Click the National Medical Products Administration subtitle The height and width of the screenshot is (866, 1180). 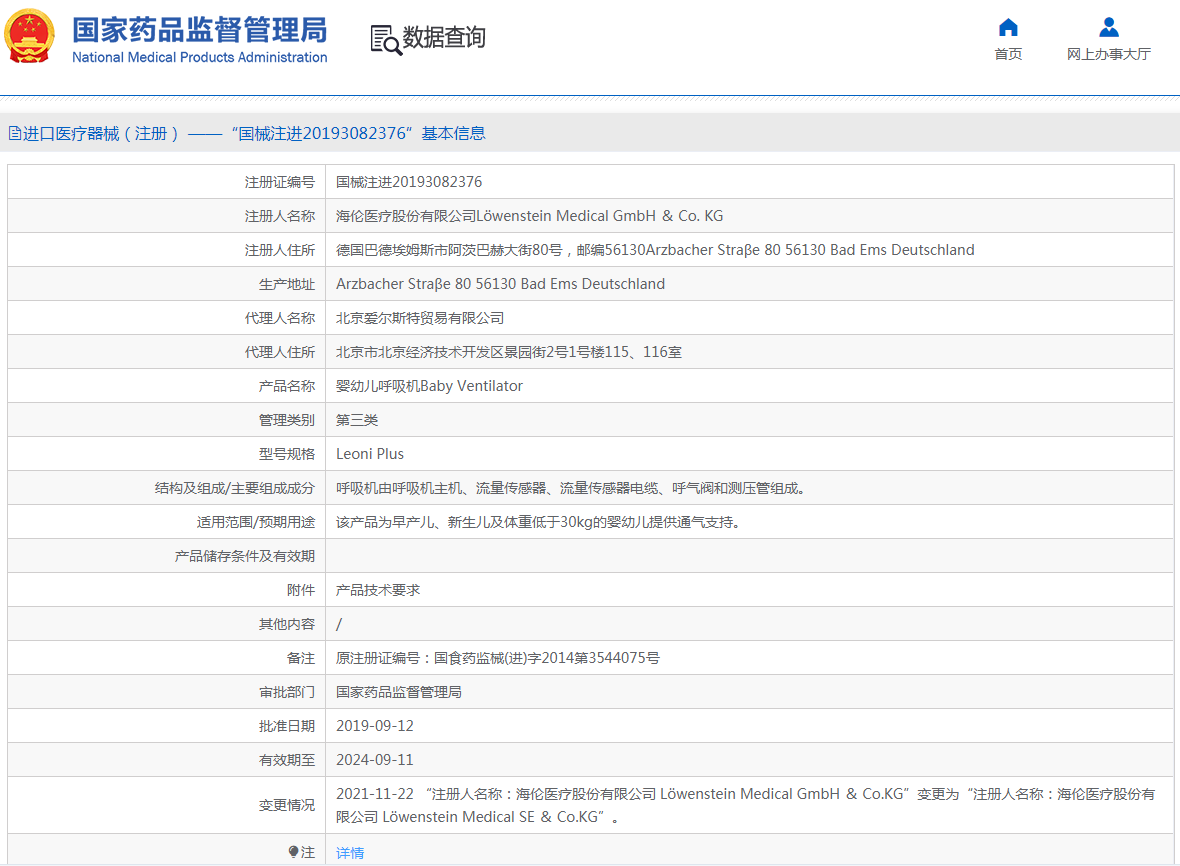click(x=199, y=57)
